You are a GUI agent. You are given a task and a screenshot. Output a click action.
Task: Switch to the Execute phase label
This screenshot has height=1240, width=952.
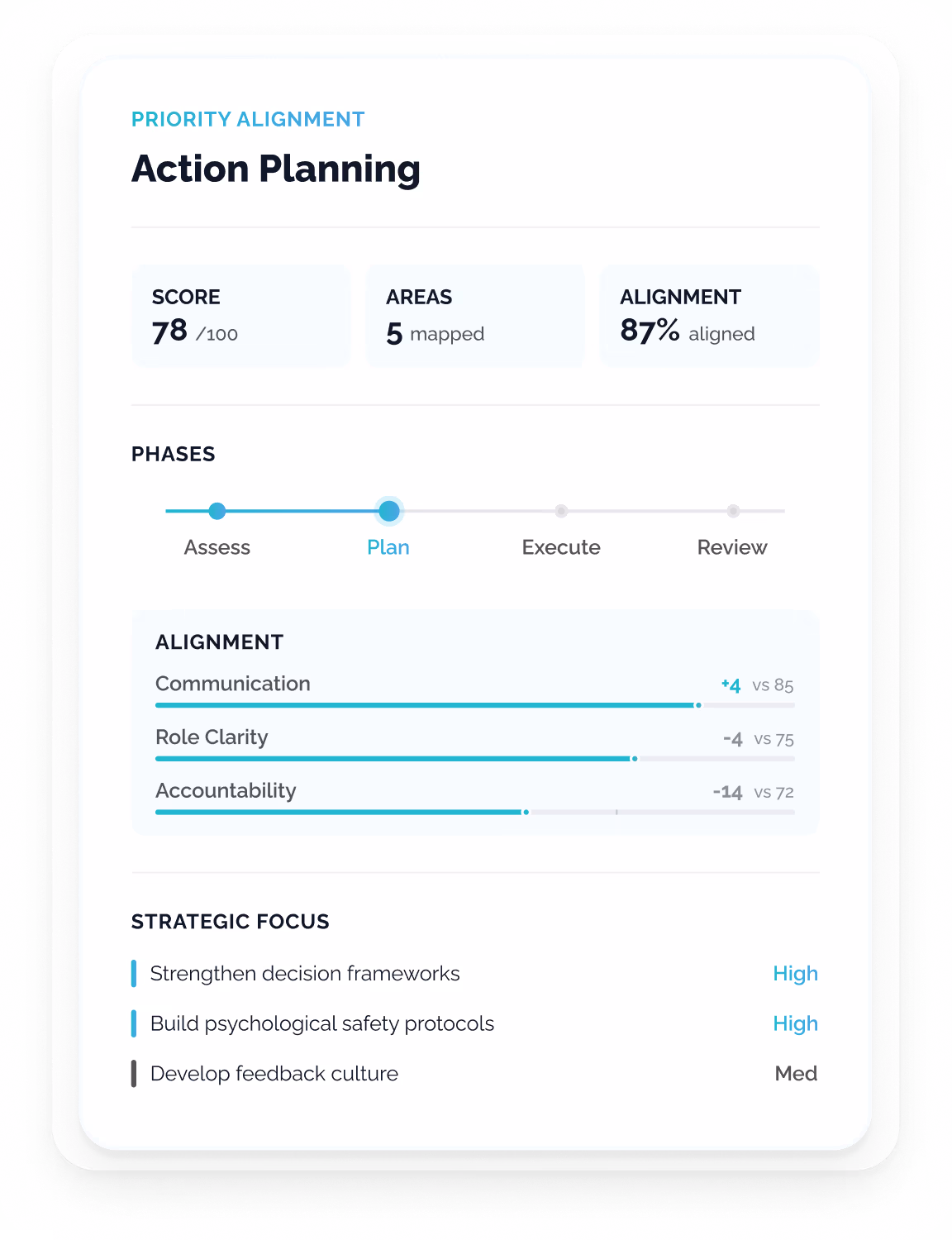(x=561, y=547)
